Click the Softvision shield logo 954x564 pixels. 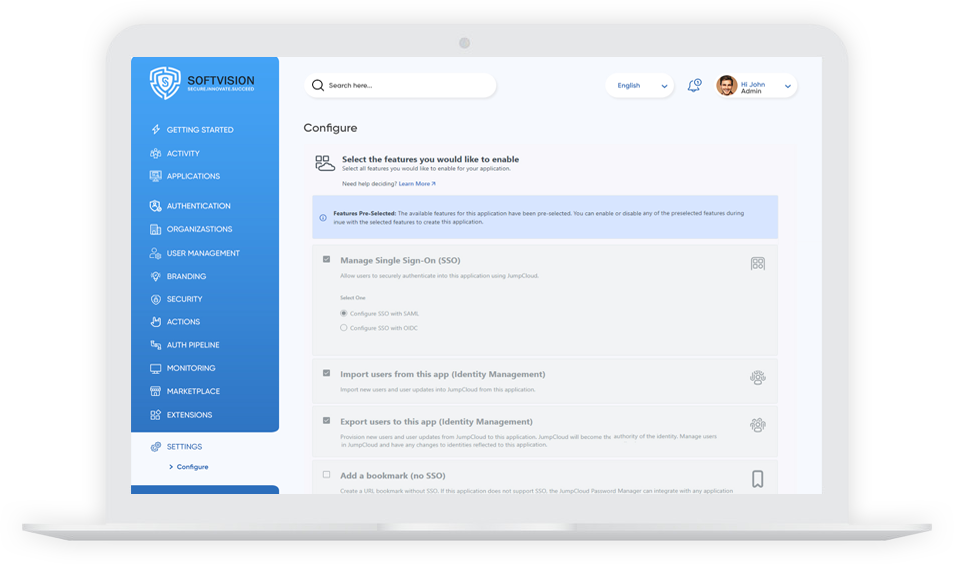[165, 83]
